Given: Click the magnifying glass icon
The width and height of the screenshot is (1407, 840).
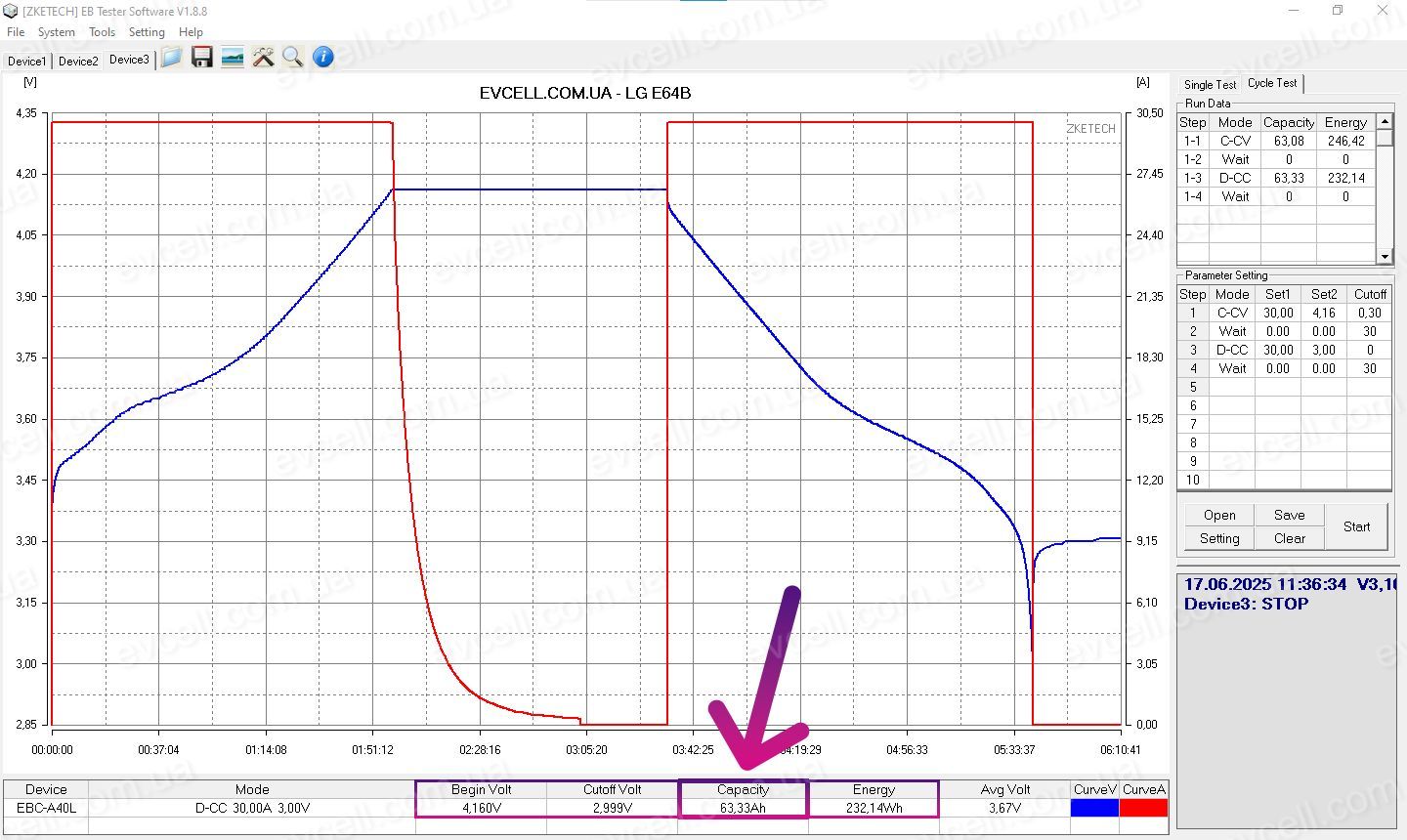Looking at the screenshot, I should 292,58.
